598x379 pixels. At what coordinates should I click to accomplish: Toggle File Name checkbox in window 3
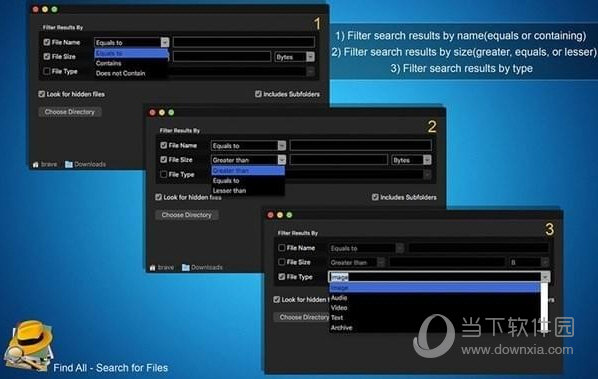click(x=281, y=248)
